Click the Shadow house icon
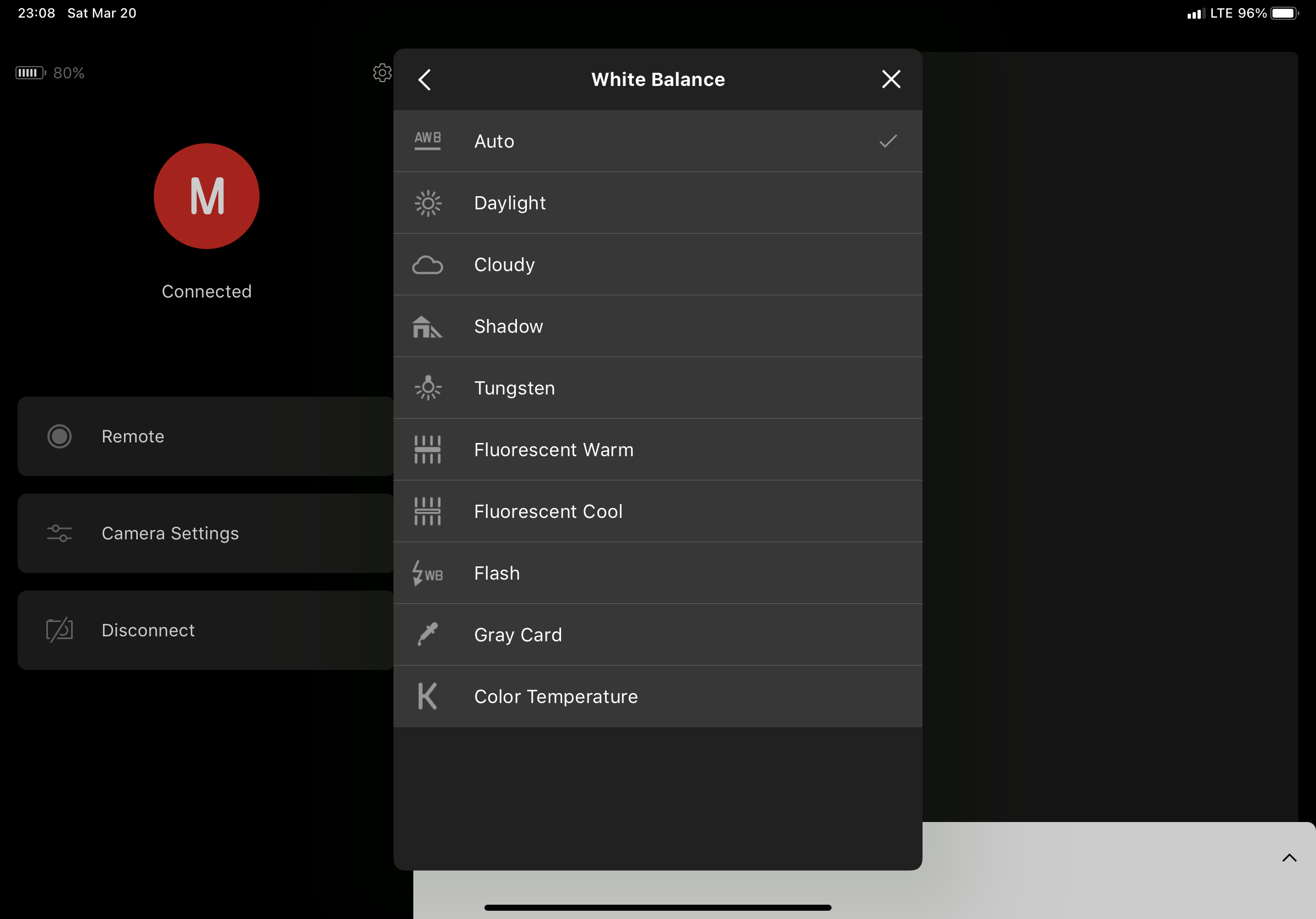Screen dimensions: 1316x919 (428, 327)
